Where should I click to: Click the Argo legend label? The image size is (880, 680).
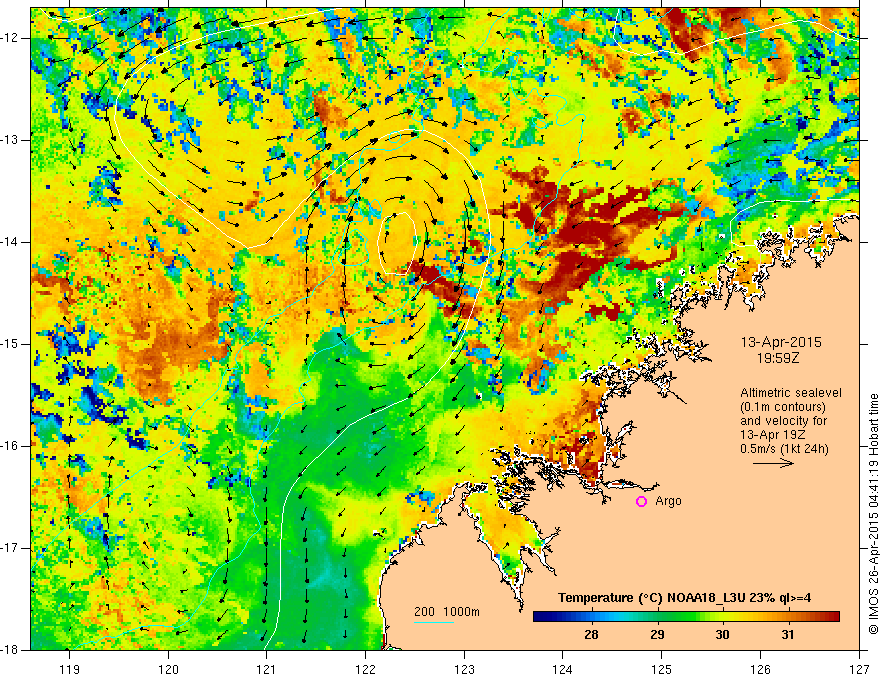click(668, 501)
